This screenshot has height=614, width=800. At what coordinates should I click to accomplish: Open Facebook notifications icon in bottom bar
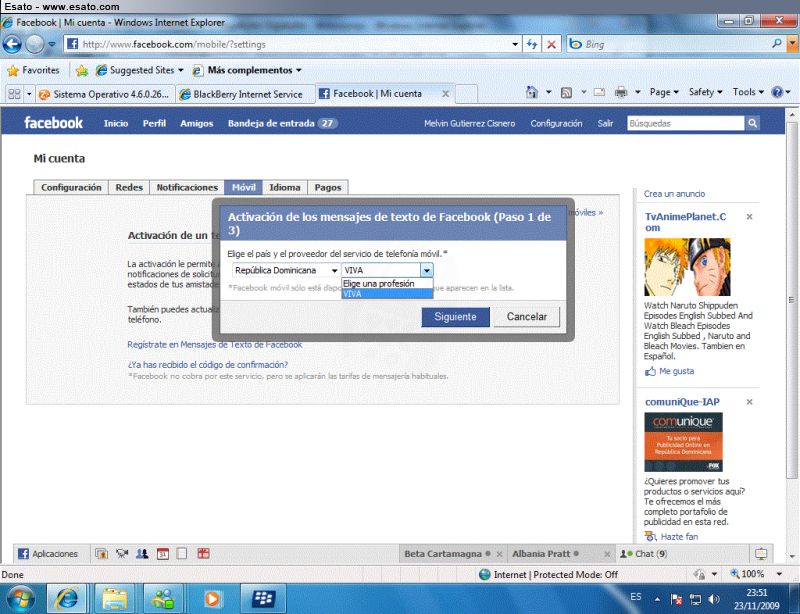click(761, 554)
